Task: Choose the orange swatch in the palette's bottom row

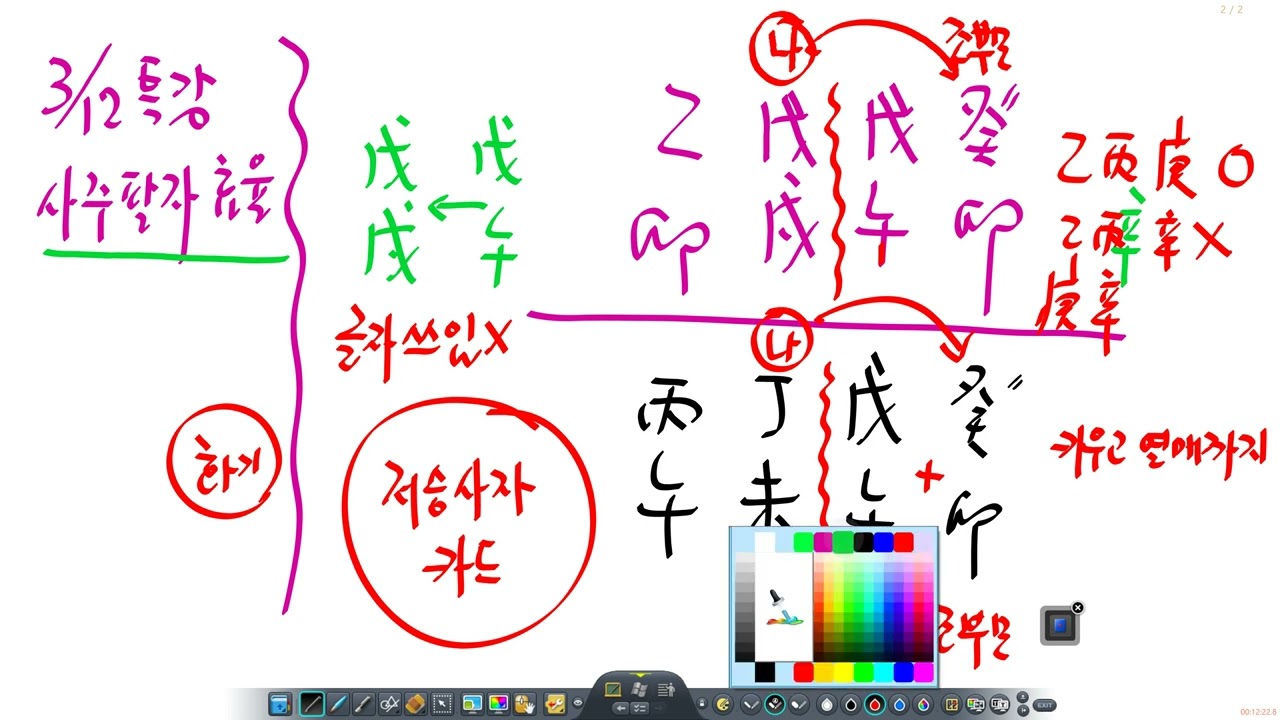Action: (x=823, y=672)
